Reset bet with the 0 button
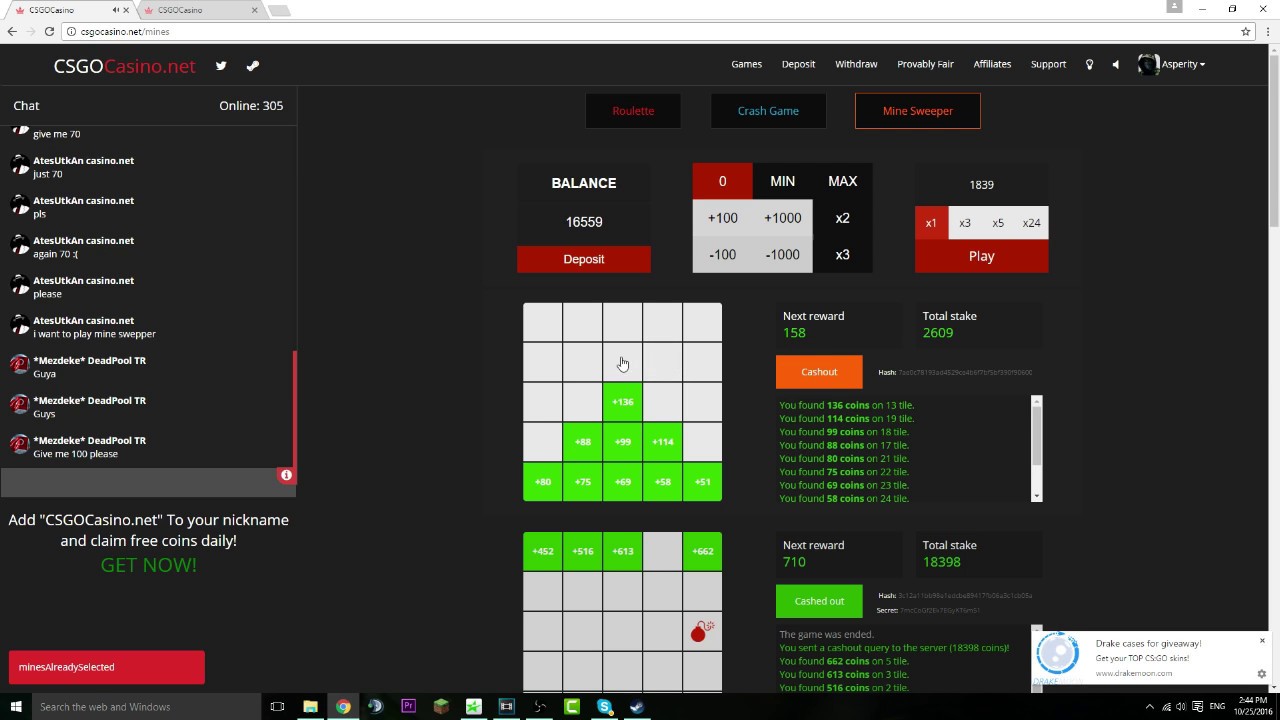The width and height of the screenshot is (1280, 720). pyautogui.click(x=722, y=181)
